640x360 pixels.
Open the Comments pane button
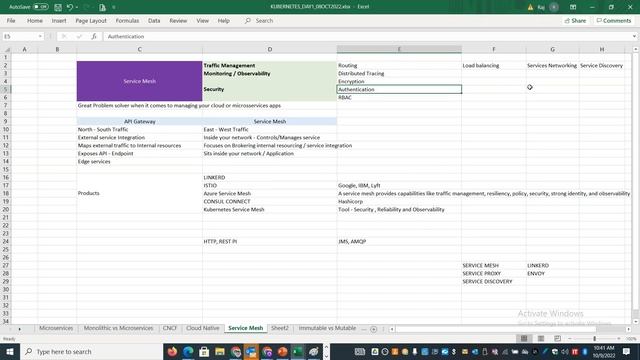(x=613, y=20)
